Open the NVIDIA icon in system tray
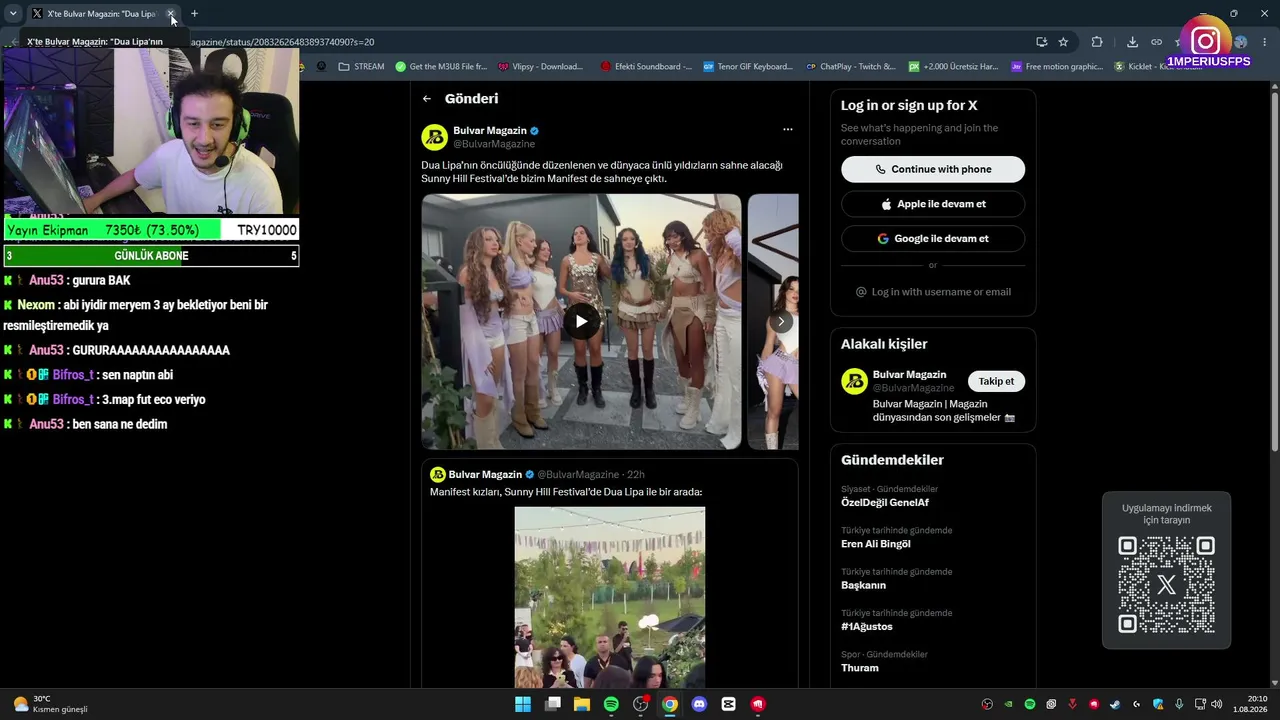Screen dimensions: 1280x720 [1008, 704]
